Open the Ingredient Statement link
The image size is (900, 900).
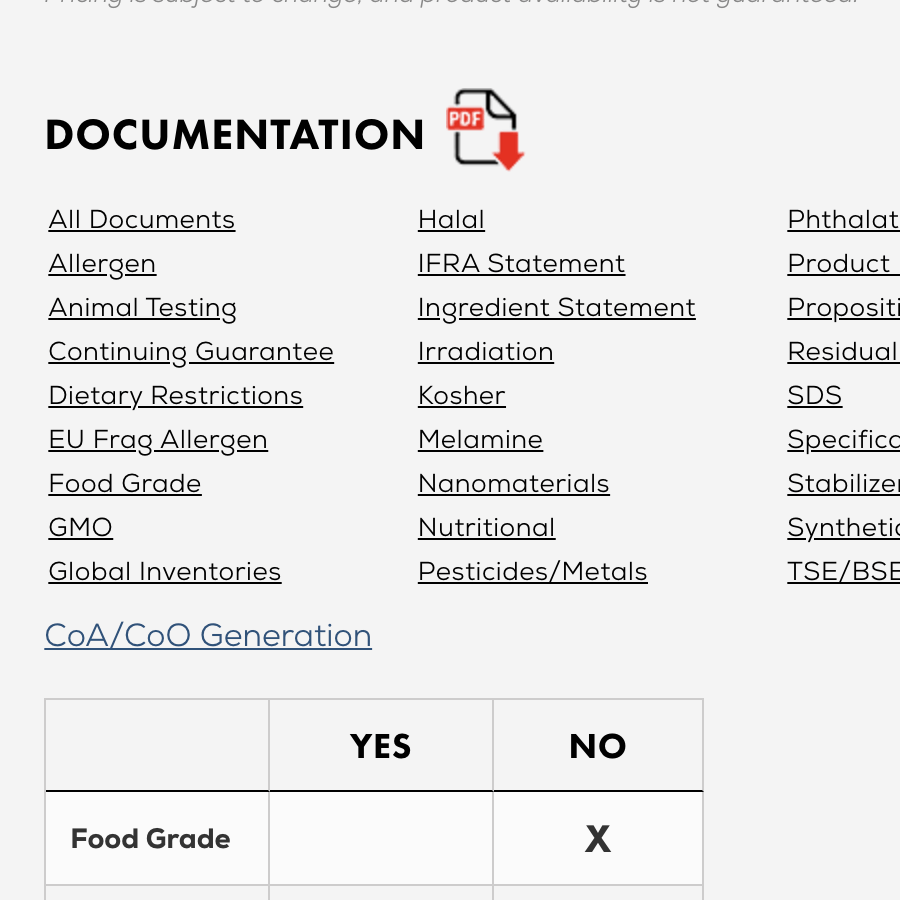pos(556,308)
